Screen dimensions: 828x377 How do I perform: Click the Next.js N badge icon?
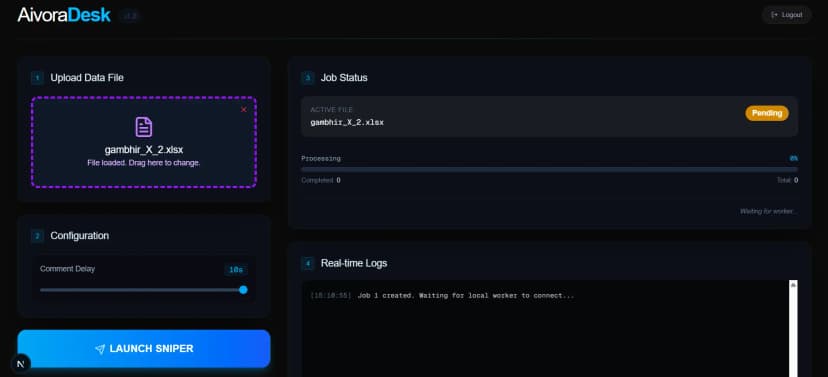[21, 364]
